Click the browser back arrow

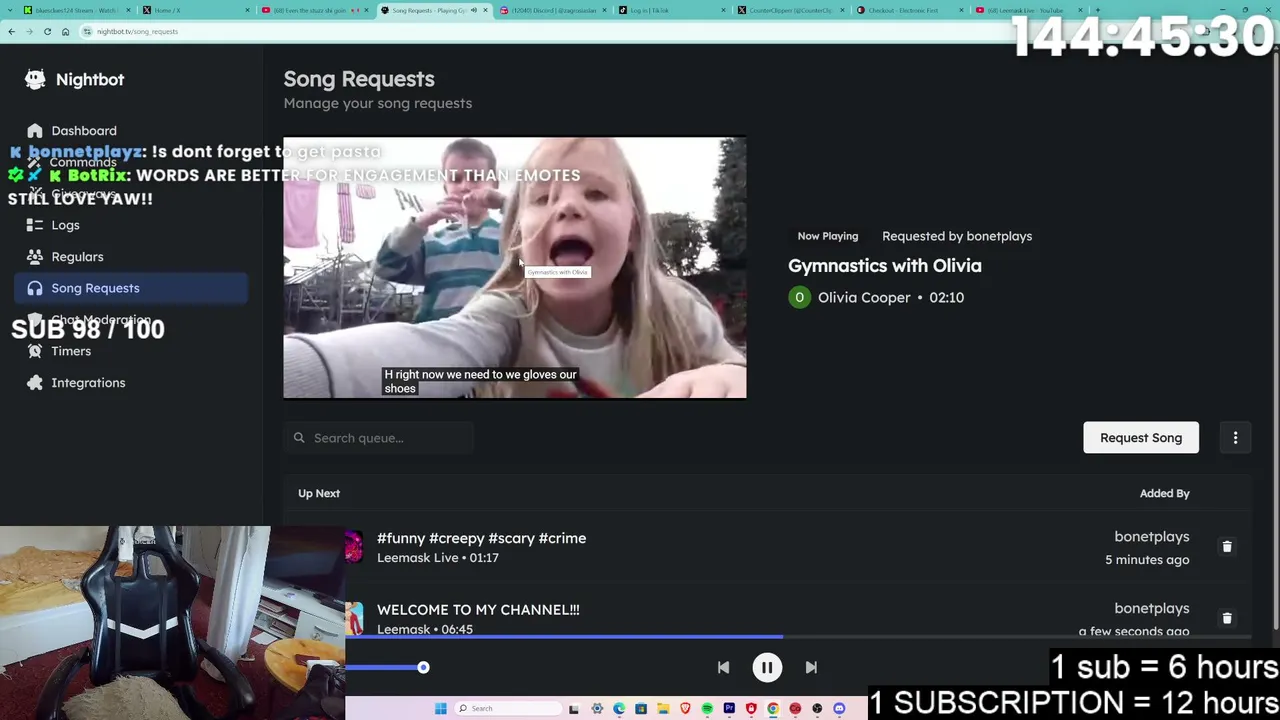coord(11,32)
